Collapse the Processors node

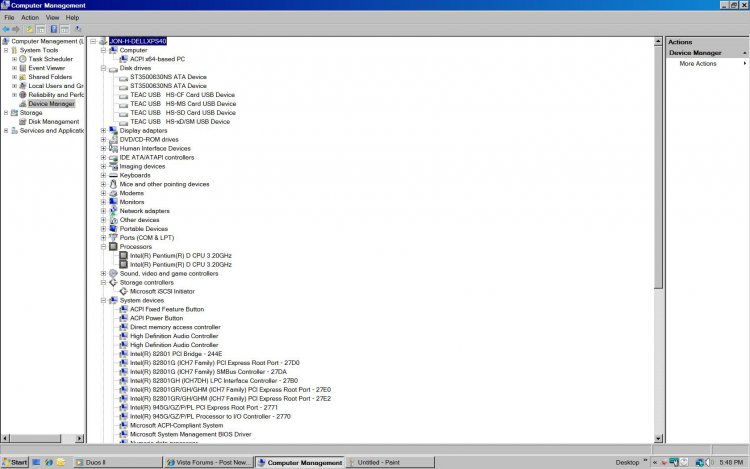tap(103, 246)
